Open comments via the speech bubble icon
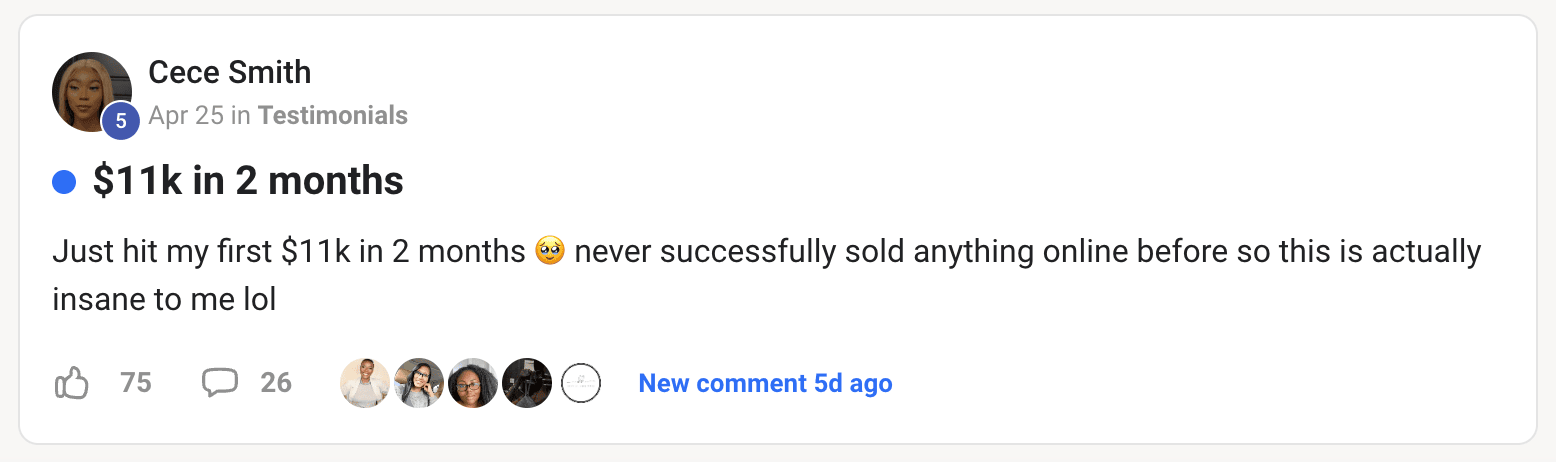 (x=220, y=383)
